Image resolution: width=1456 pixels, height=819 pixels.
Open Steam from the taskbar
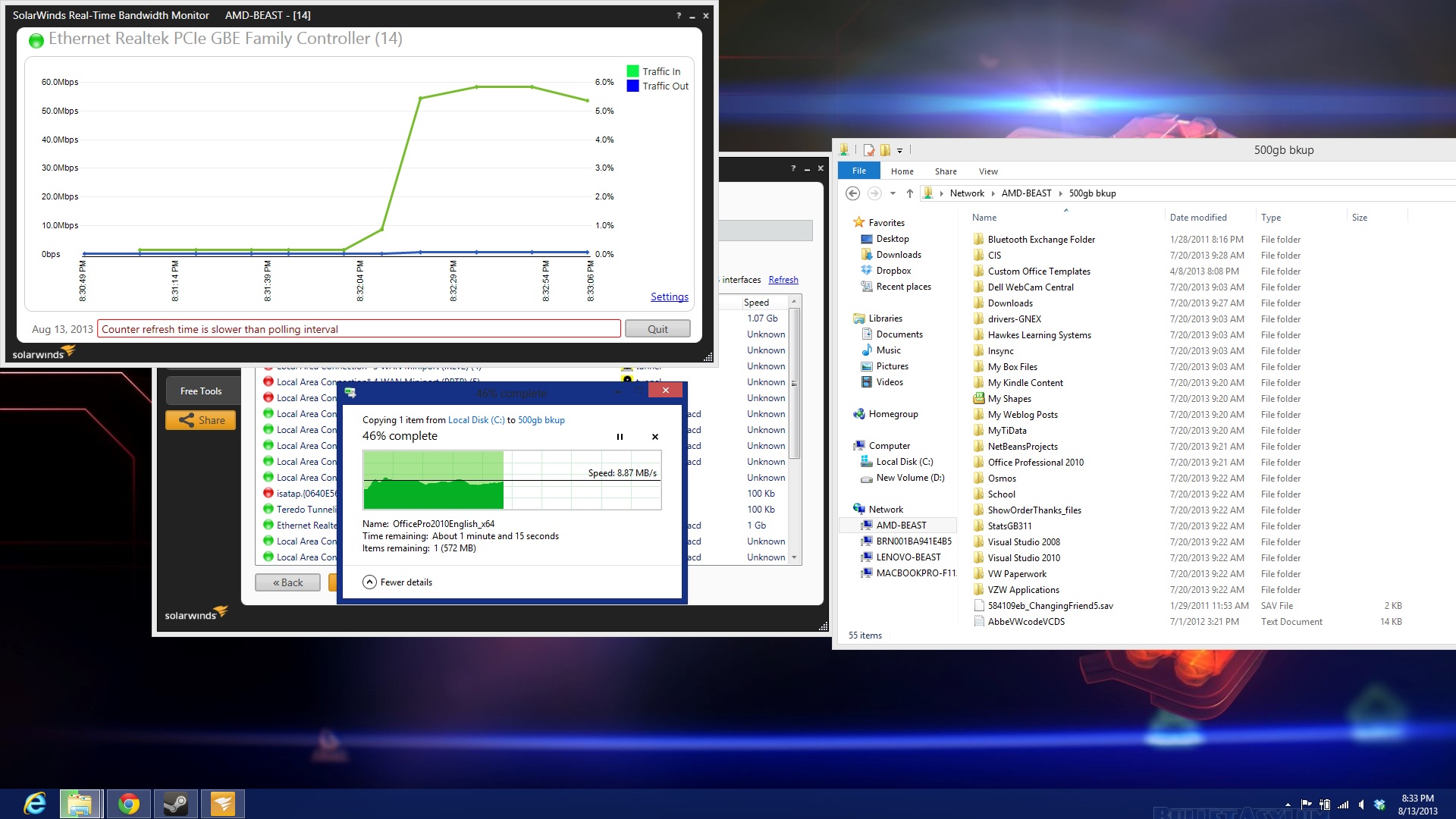click(176, 803)
